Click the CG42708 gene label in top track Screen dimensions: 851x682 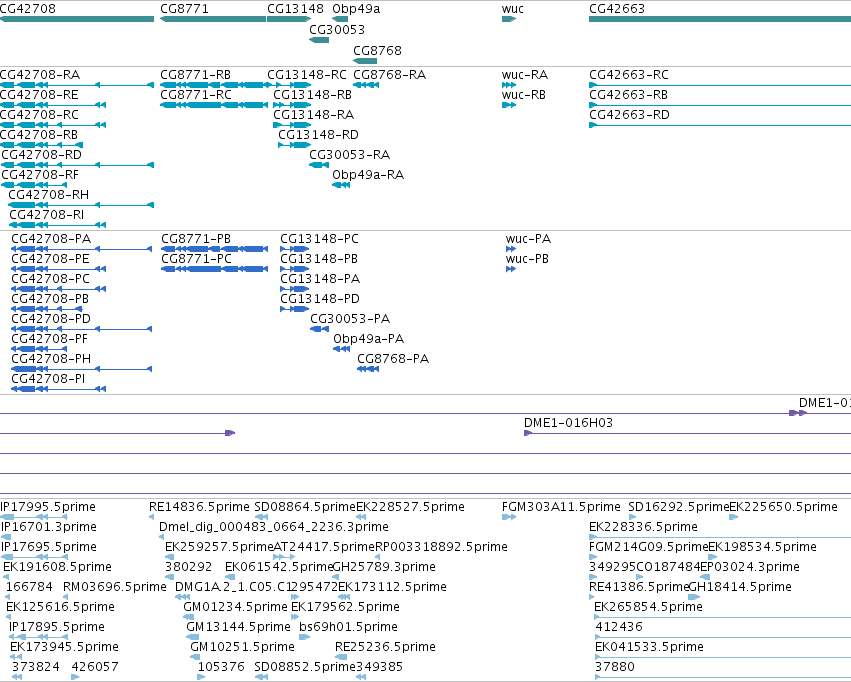click(x=28, y=9)
